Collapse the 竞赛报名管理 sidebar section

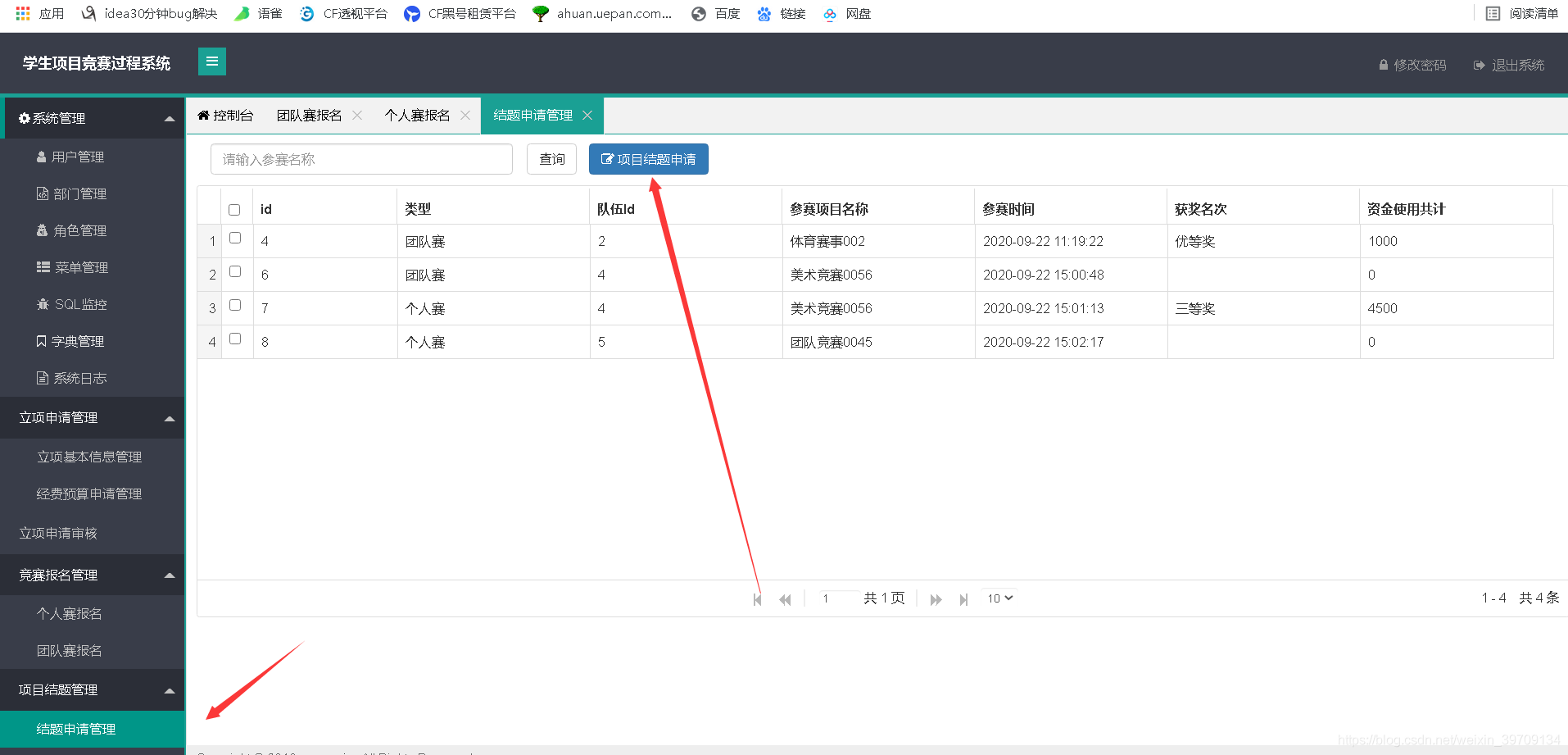pyautogui.click(x=93, y=575)
